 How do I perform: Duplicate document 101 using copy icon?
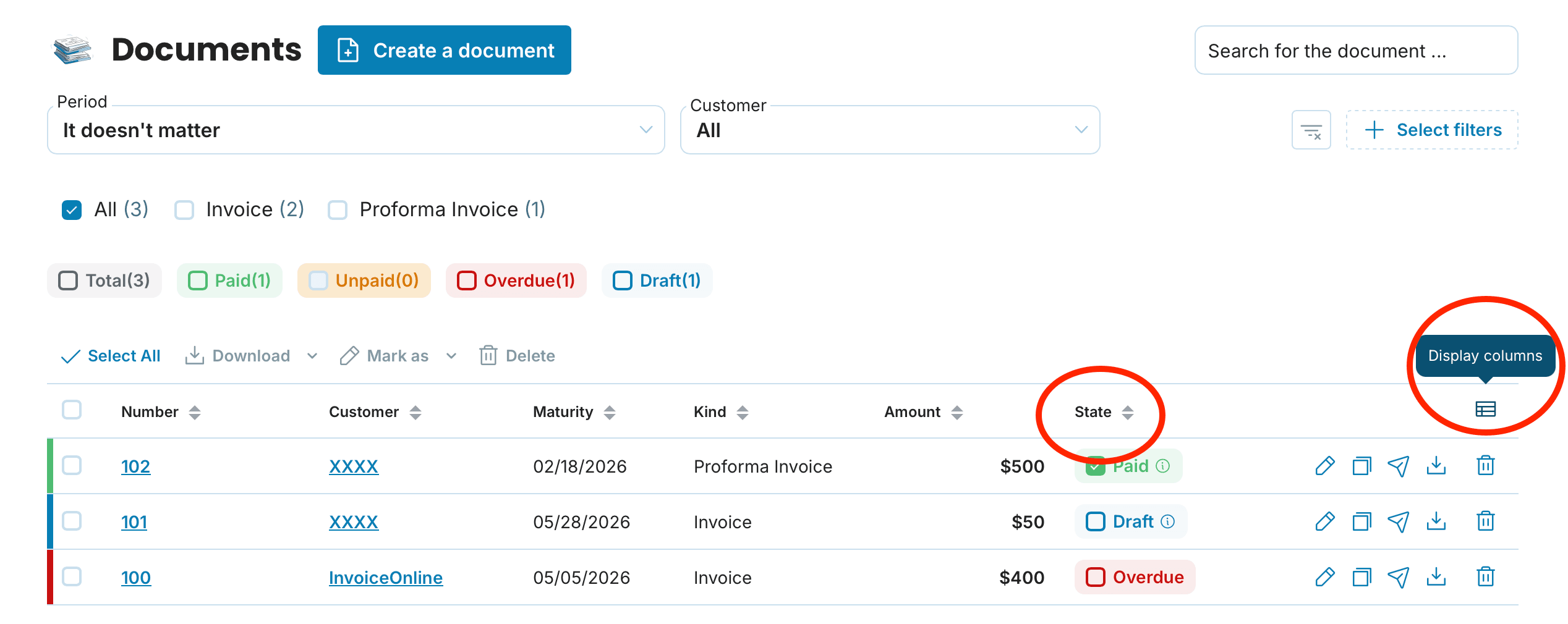[1361, 521]
